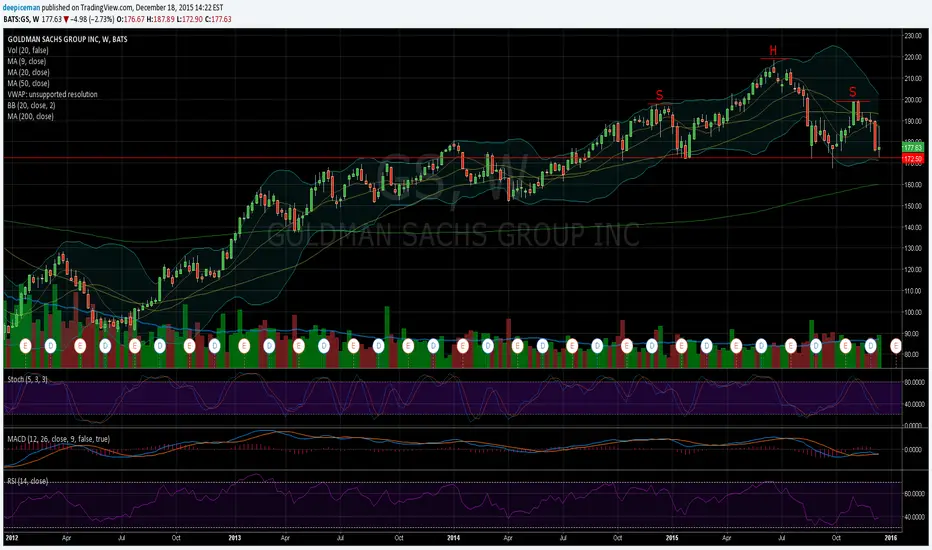Select the MA (20, close) indicator label

pyautogui.click(x=29, y=73)
